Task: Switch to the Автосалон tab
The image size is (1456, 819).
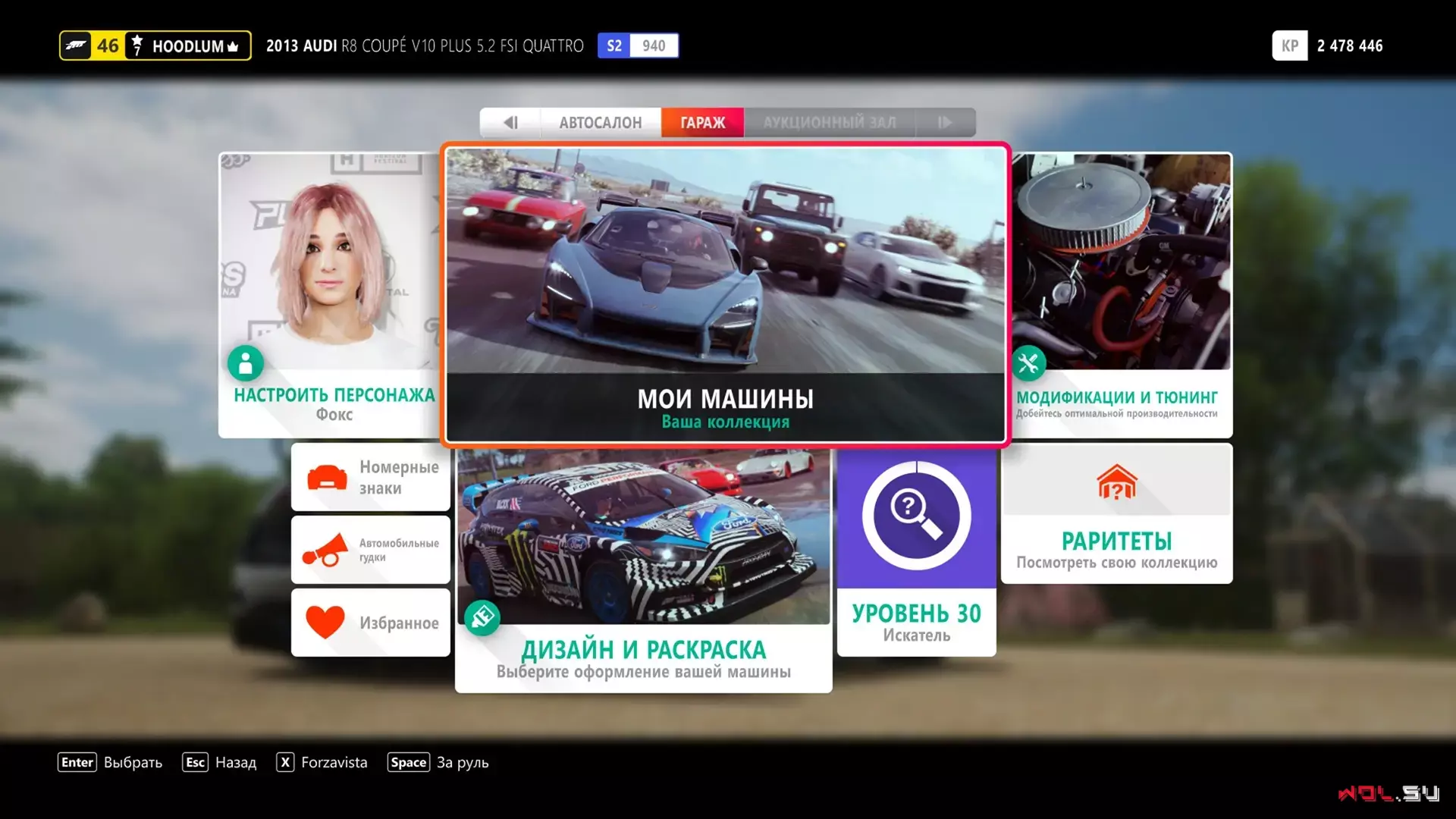Action: (x=601, y=122)
